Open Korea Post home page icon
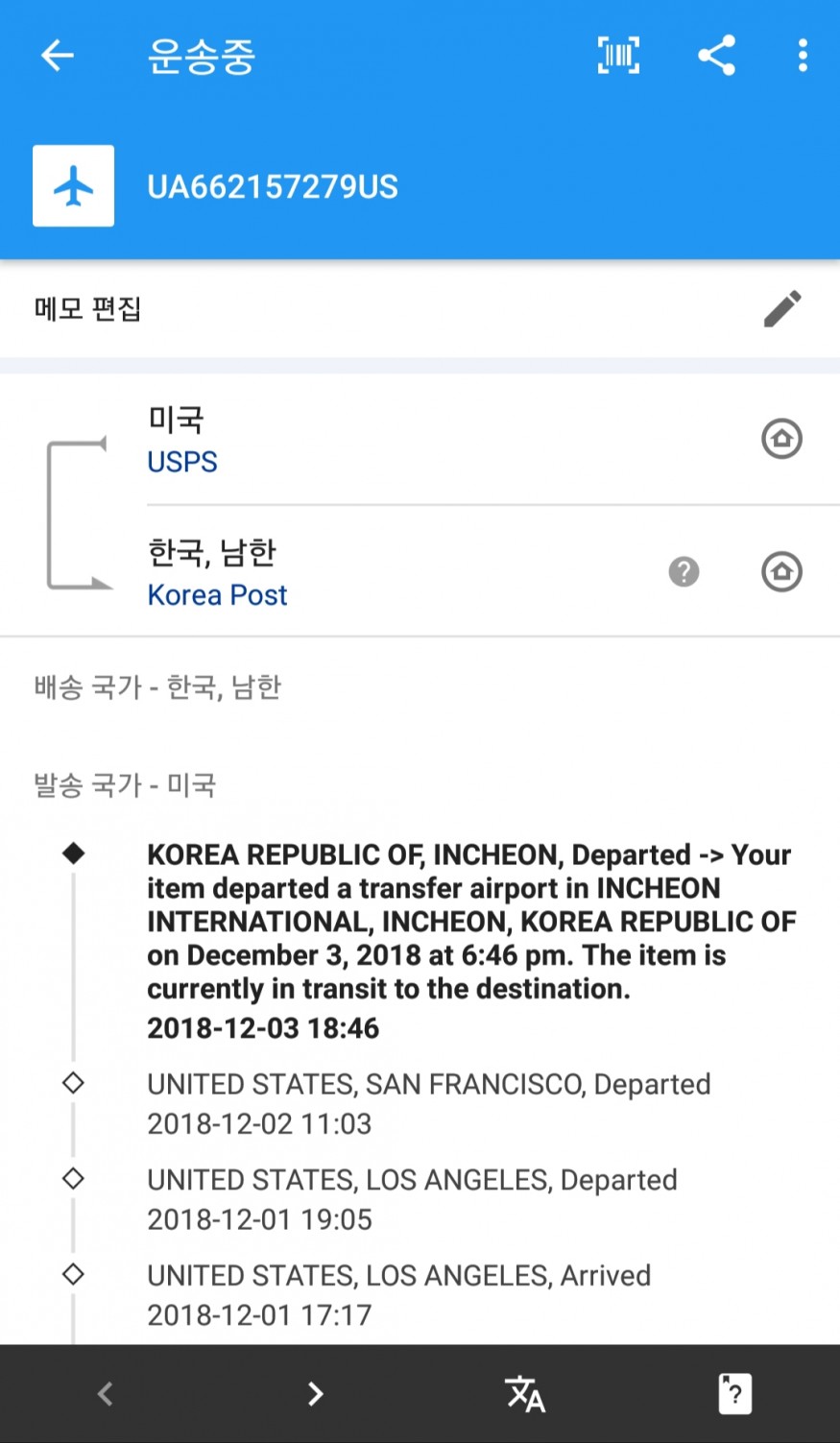Screen dimensions: 840x1443 click(x=781, y=572)
